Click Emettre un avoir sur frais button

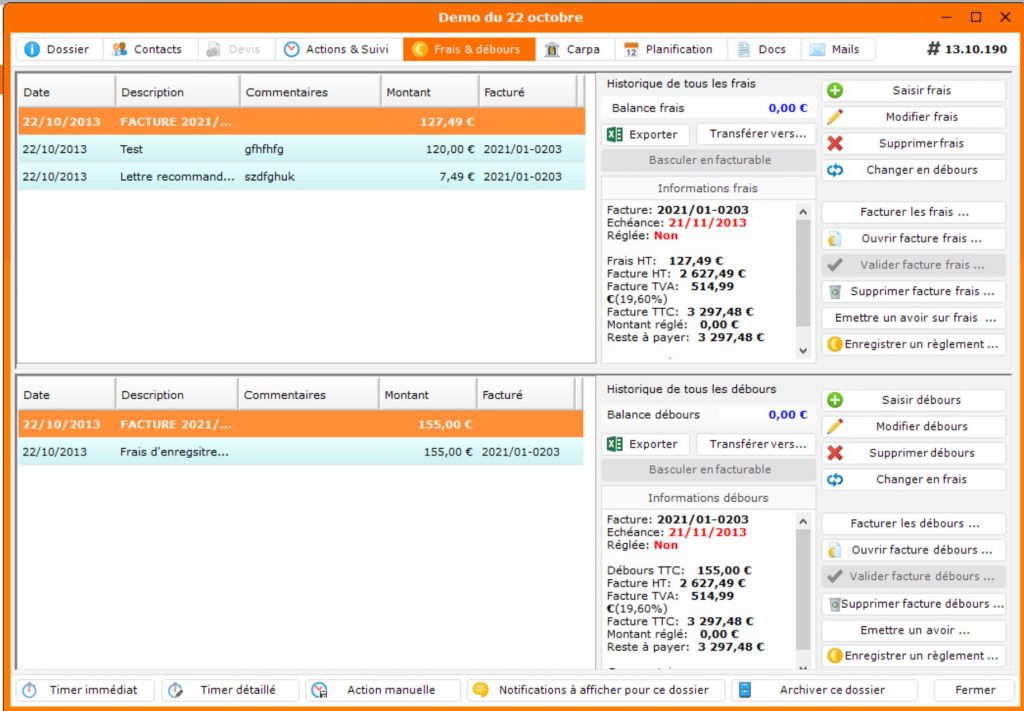point(913,318)
